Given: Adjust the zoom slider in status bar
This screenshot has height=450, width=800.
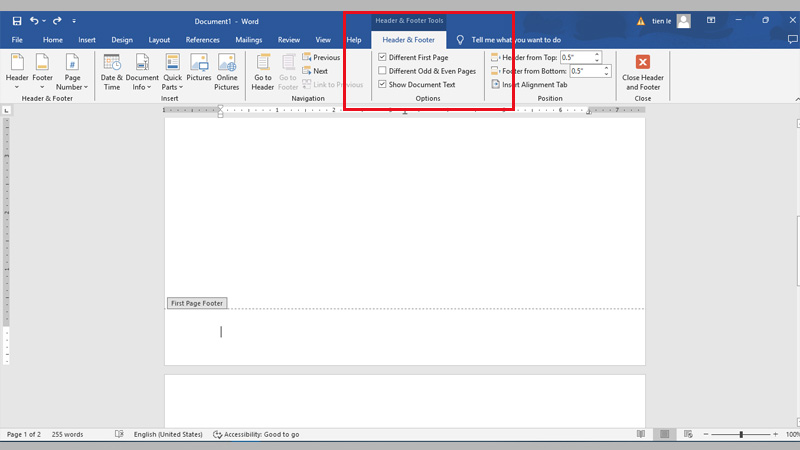Looking at the screenshot, I should (741, 434).
